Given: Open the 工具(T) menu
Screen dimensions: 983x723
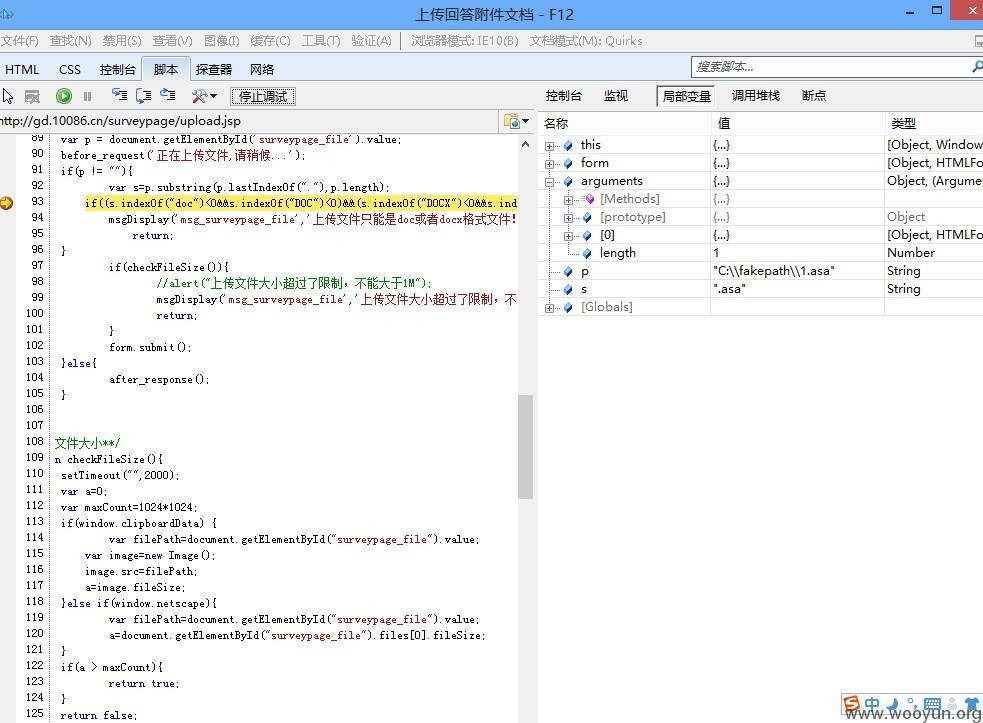Looking at the screenshot, I should [320, 41].
